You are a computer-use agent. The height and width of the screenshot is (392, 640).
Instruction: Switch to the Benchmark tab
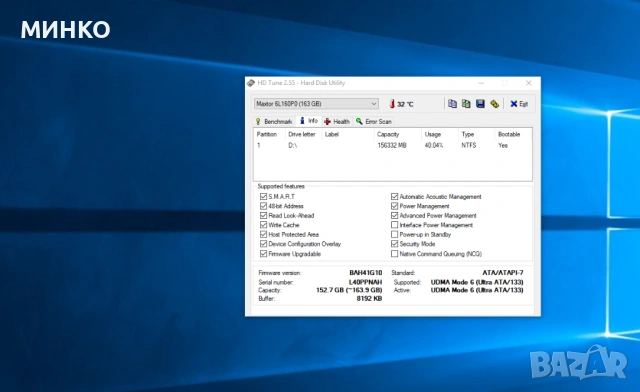click(x=274, y=121)
